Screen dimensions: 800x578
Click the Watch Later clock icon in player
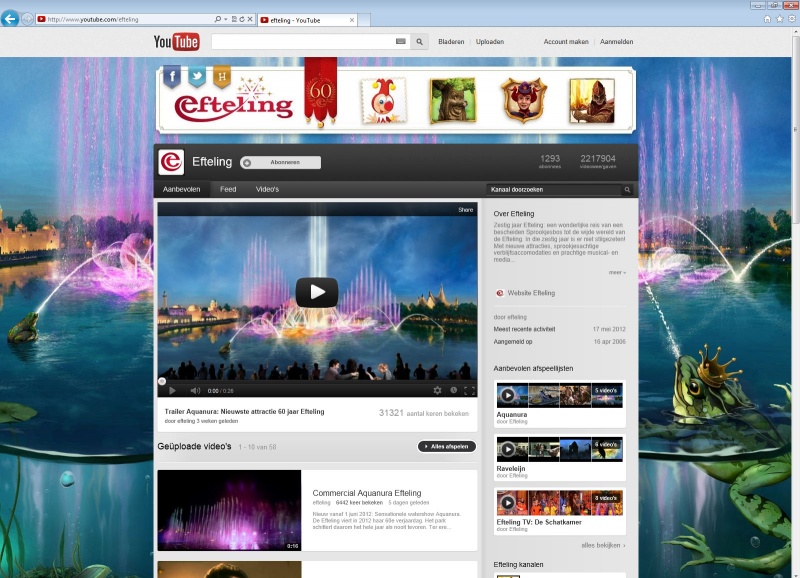[x=454, y=390]
